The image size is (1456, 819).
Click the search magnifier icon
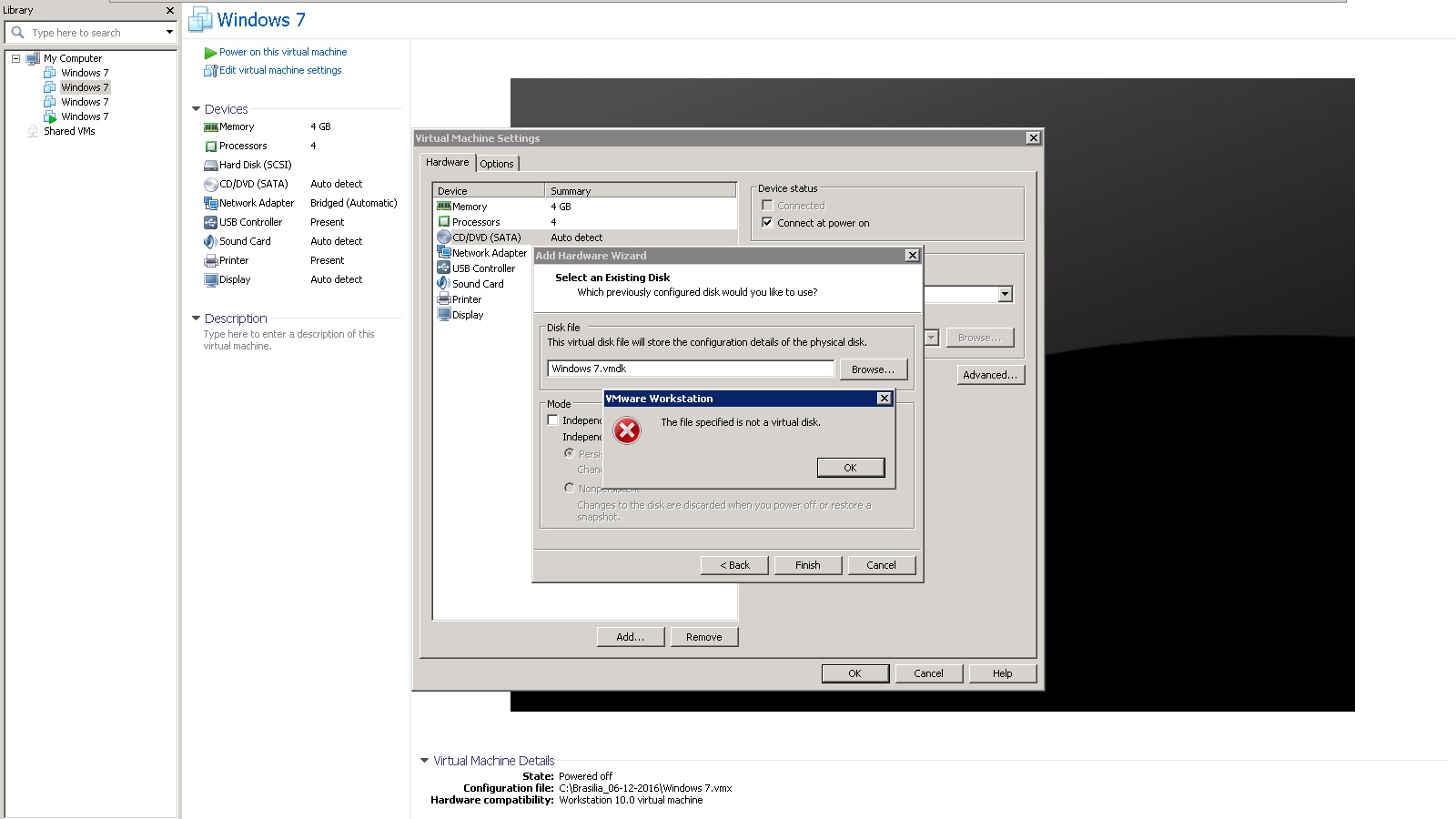click(x=17, y=32)
